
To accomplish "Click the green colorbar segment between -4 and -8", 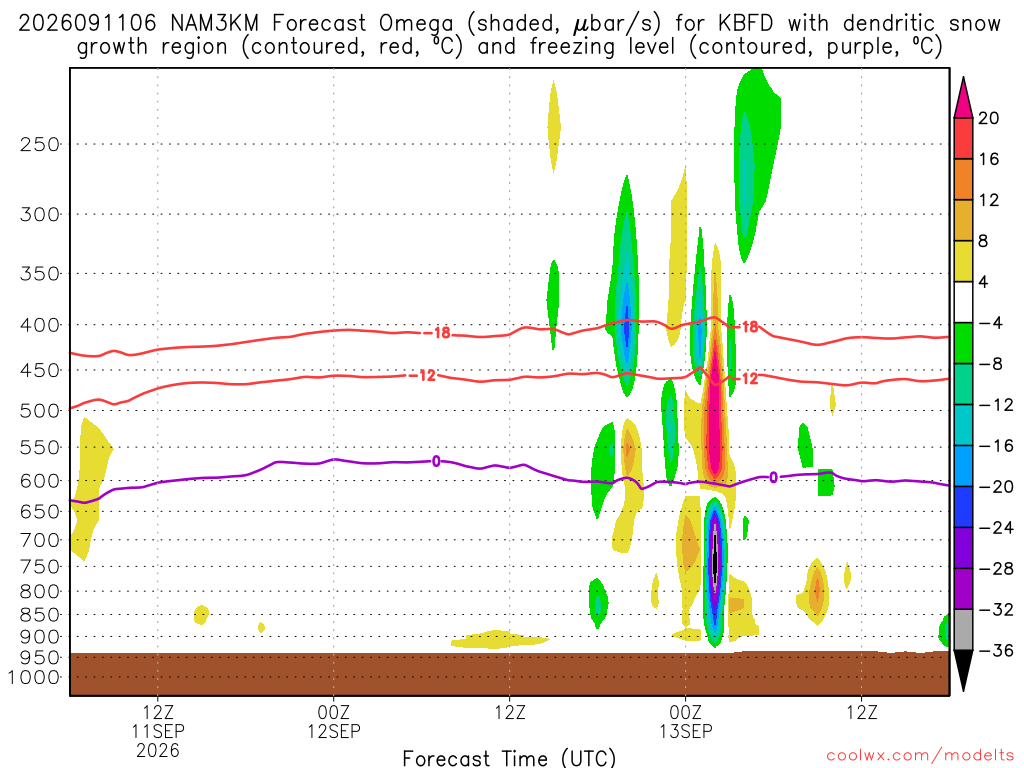I will coord(963,344).
